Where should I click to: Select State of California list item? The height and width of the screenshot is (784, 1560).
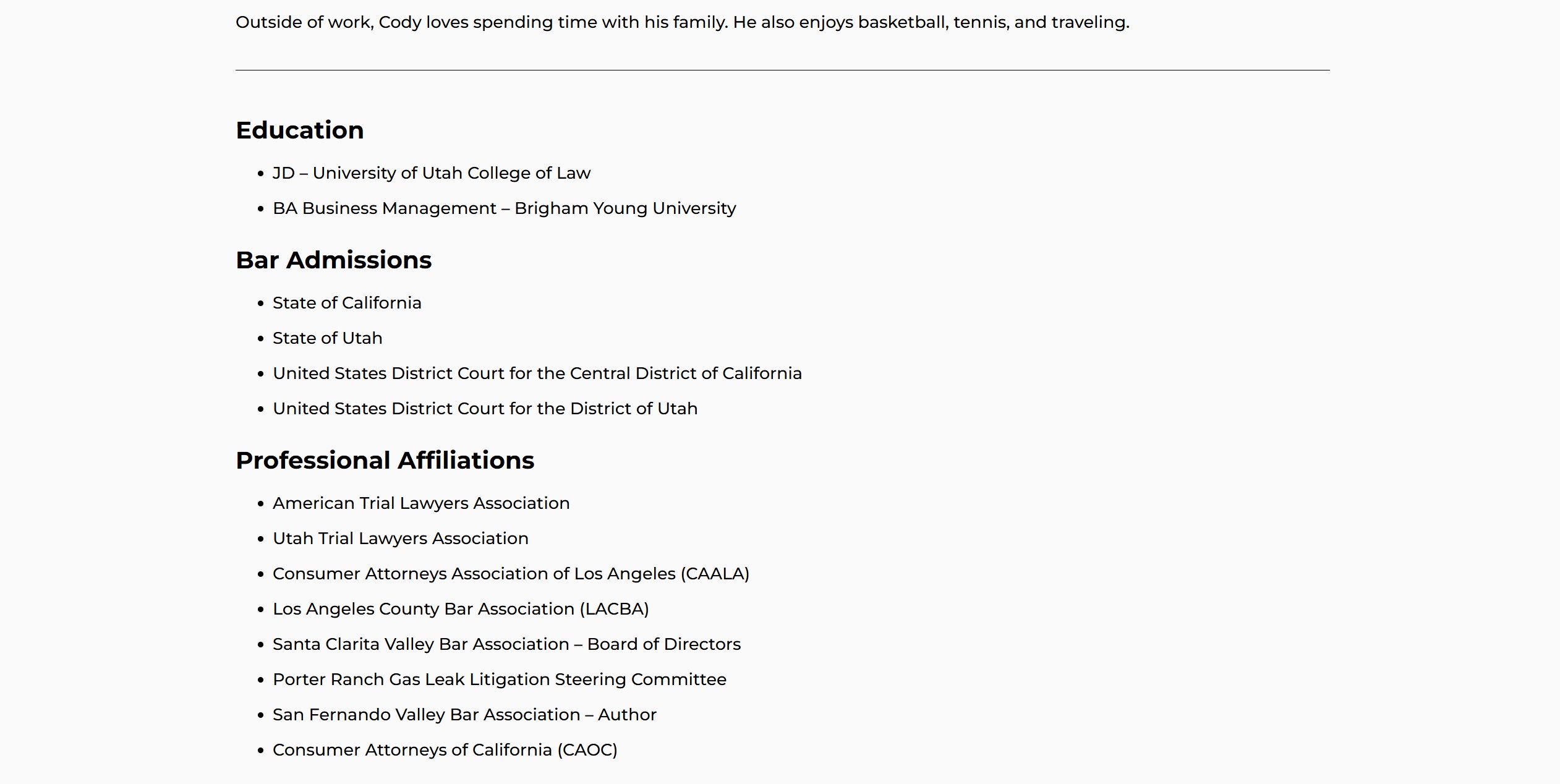pos(347,303)
